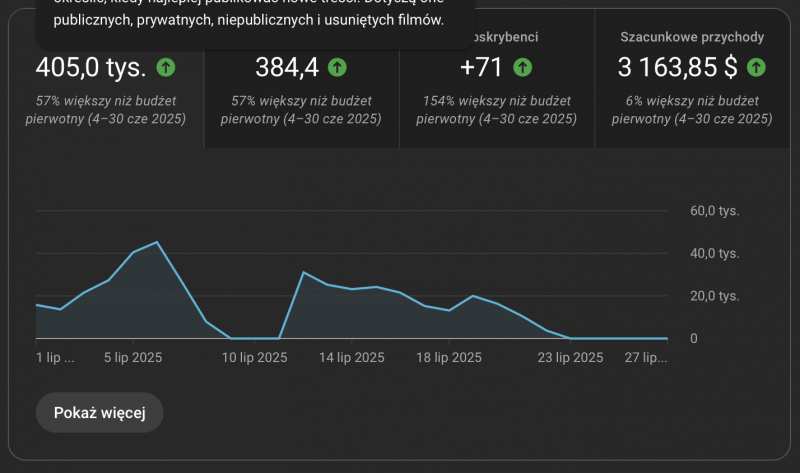The height and width of the screenshot is (473, 800).
Task: Click the 6% większy comparison text
Action: pyautogui.click(x=692, y=109)
